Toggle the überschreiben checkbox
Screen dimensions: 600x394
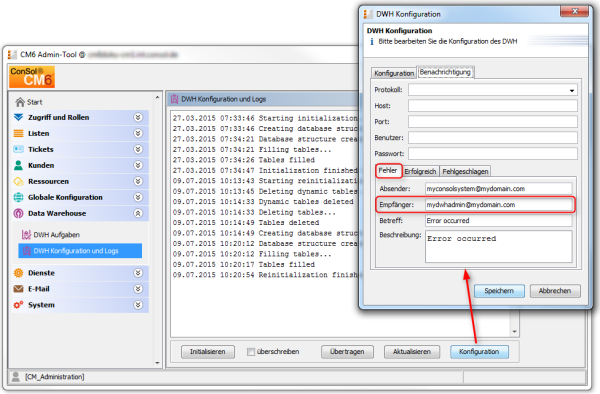coord(251,352)
